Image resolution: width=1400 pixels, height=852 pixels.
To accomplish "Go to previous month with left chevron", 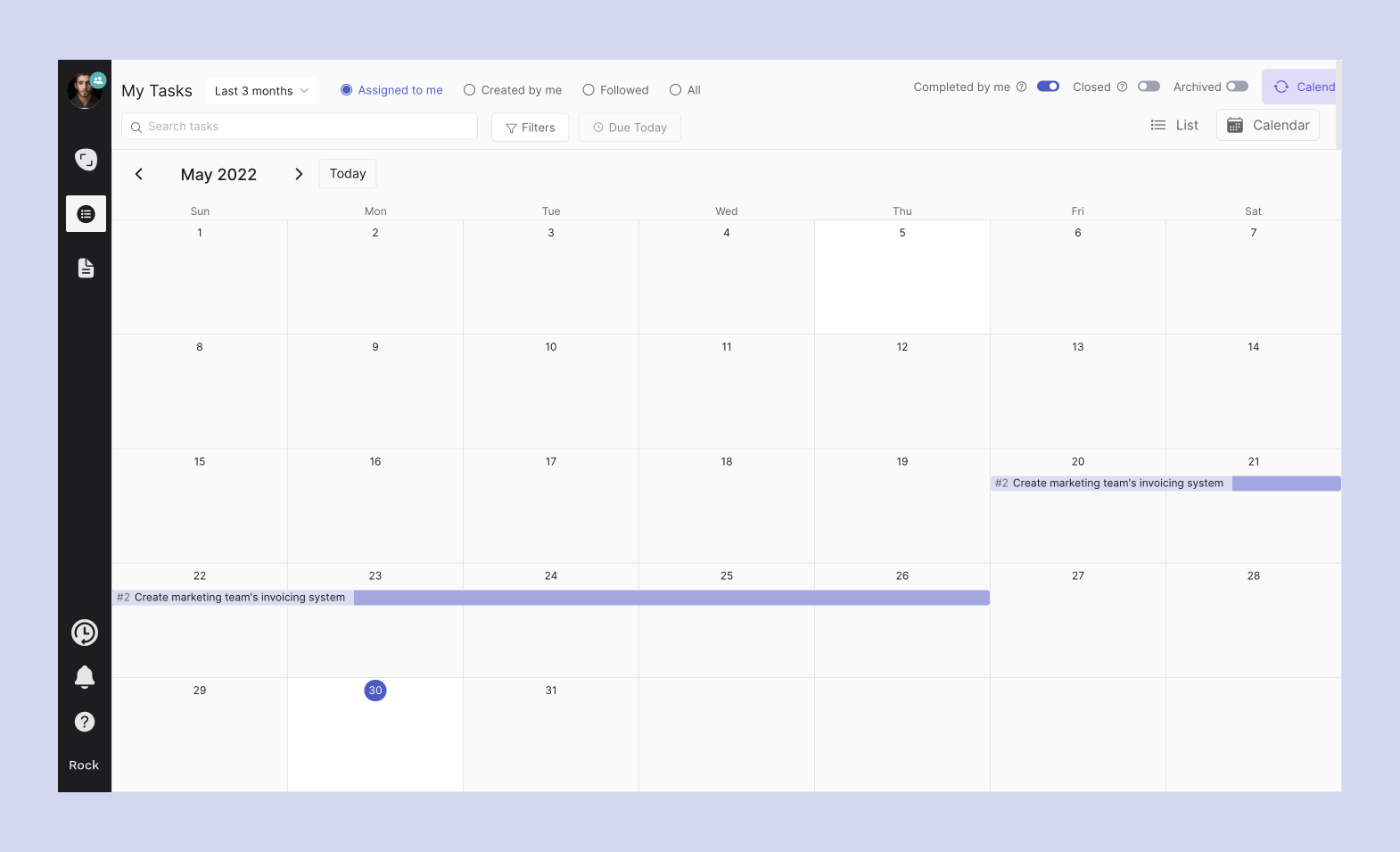I will pyautogui.click(x=139, y=174).
